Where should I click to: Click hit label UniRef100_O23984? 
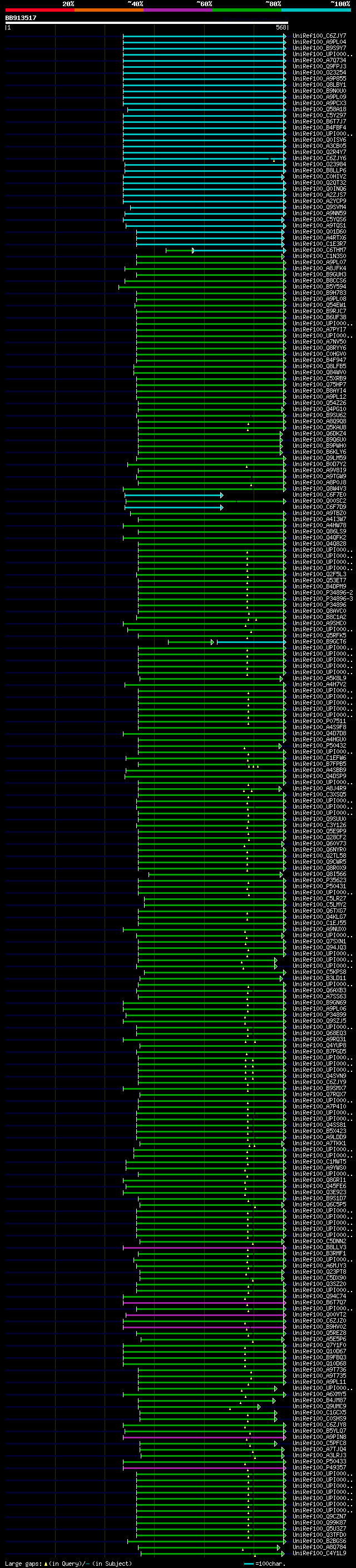click(x=319, y=164)
